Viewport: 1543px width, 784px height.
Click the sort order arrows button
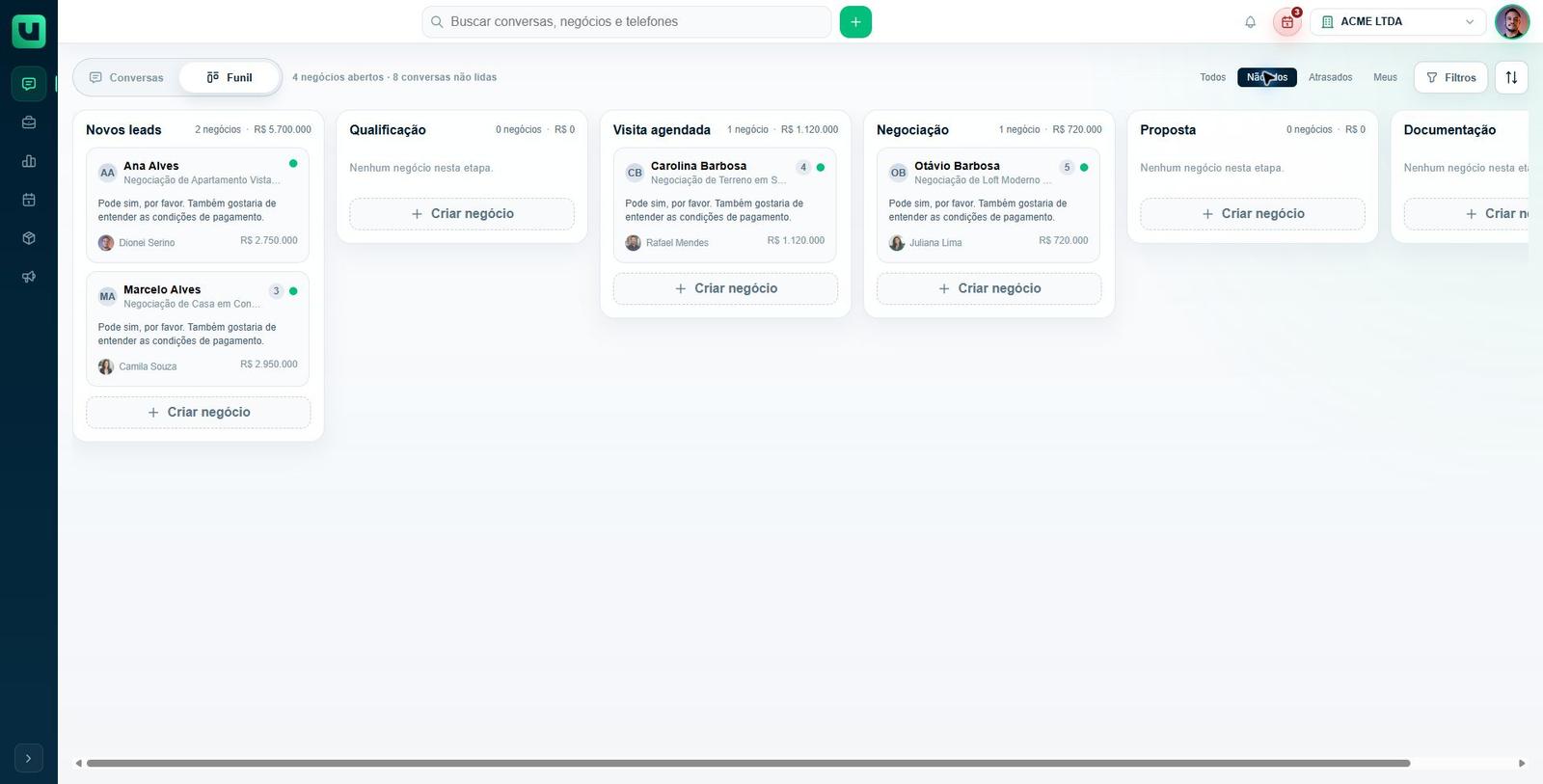pos(1511,77)
